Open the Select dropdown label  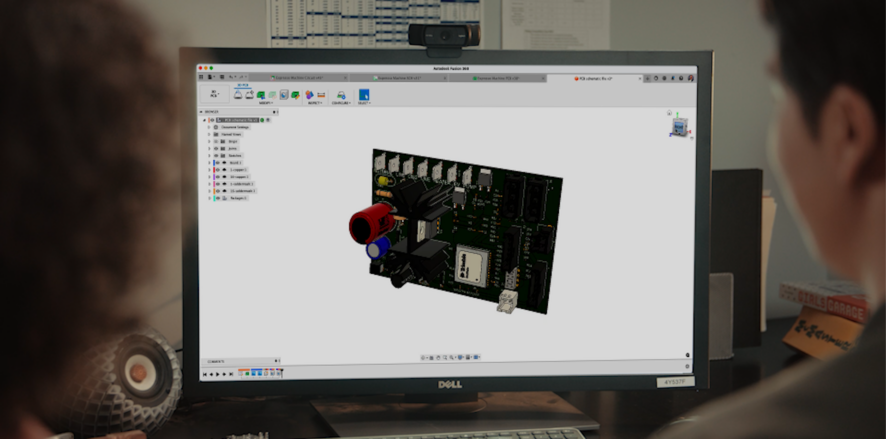(364, 103)
